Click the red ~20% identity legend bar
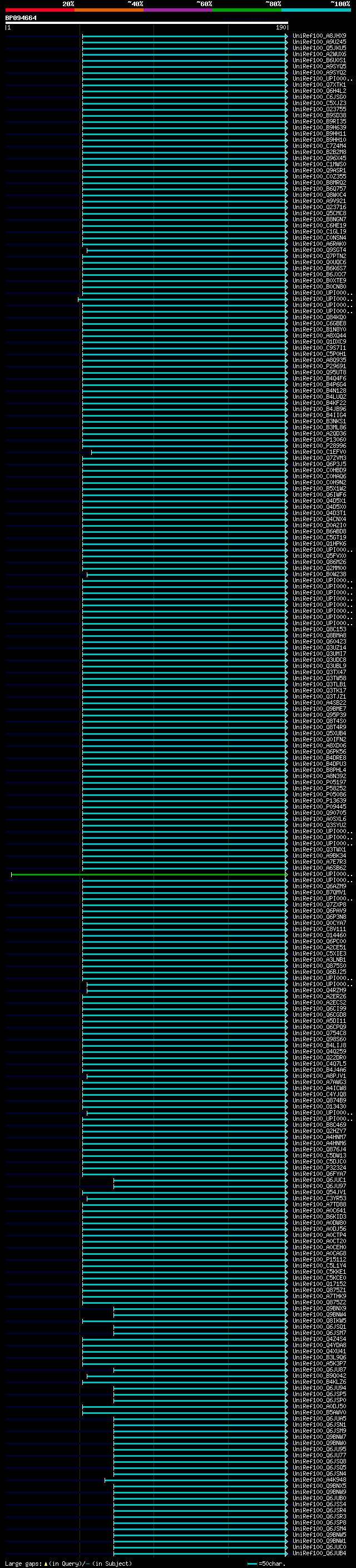The width and height of the screenshot is (356, 1568). pos(39,10)
